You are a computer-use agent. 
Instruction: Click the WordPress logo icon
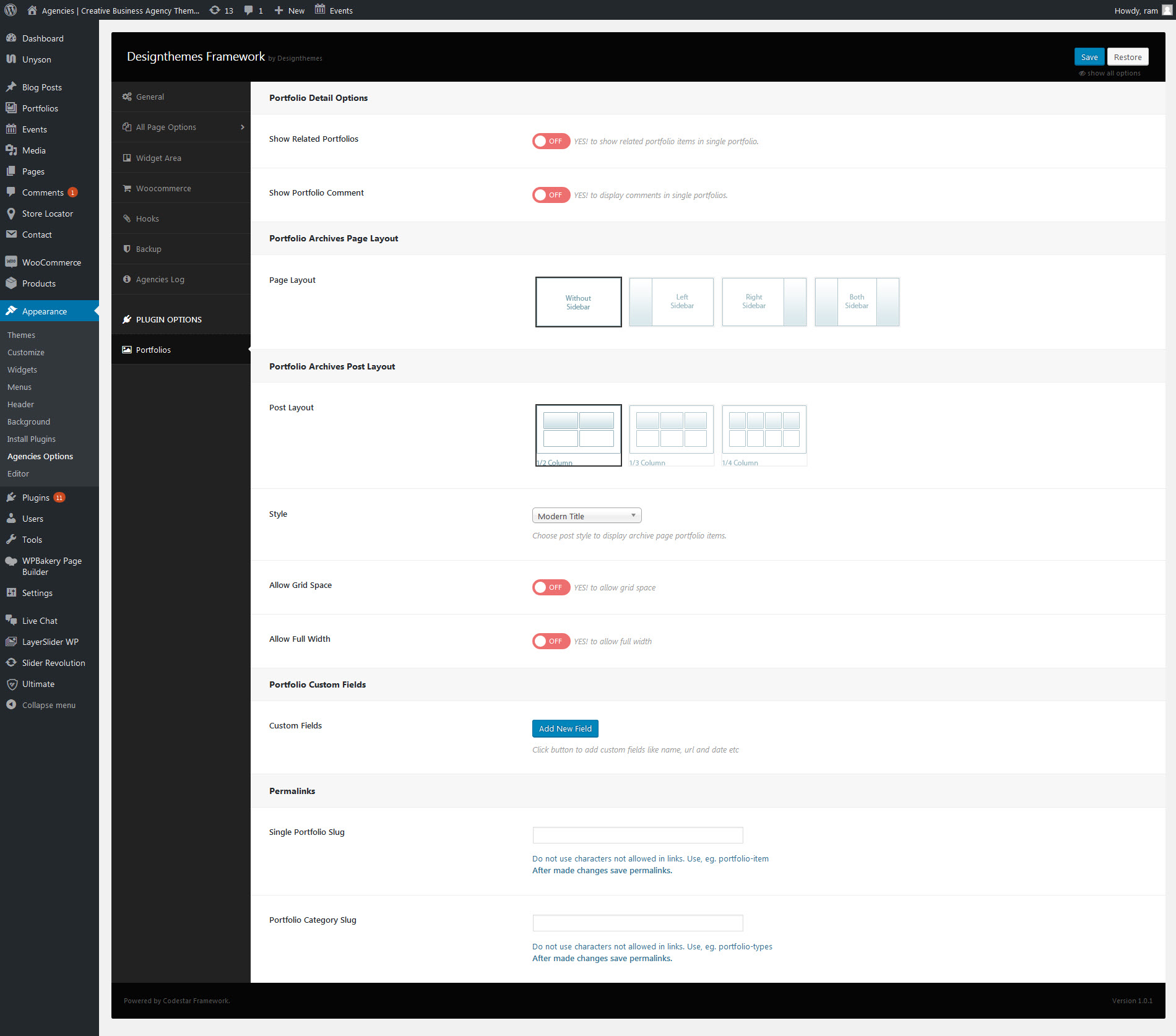pyautogui.click(x=11, y=10)
